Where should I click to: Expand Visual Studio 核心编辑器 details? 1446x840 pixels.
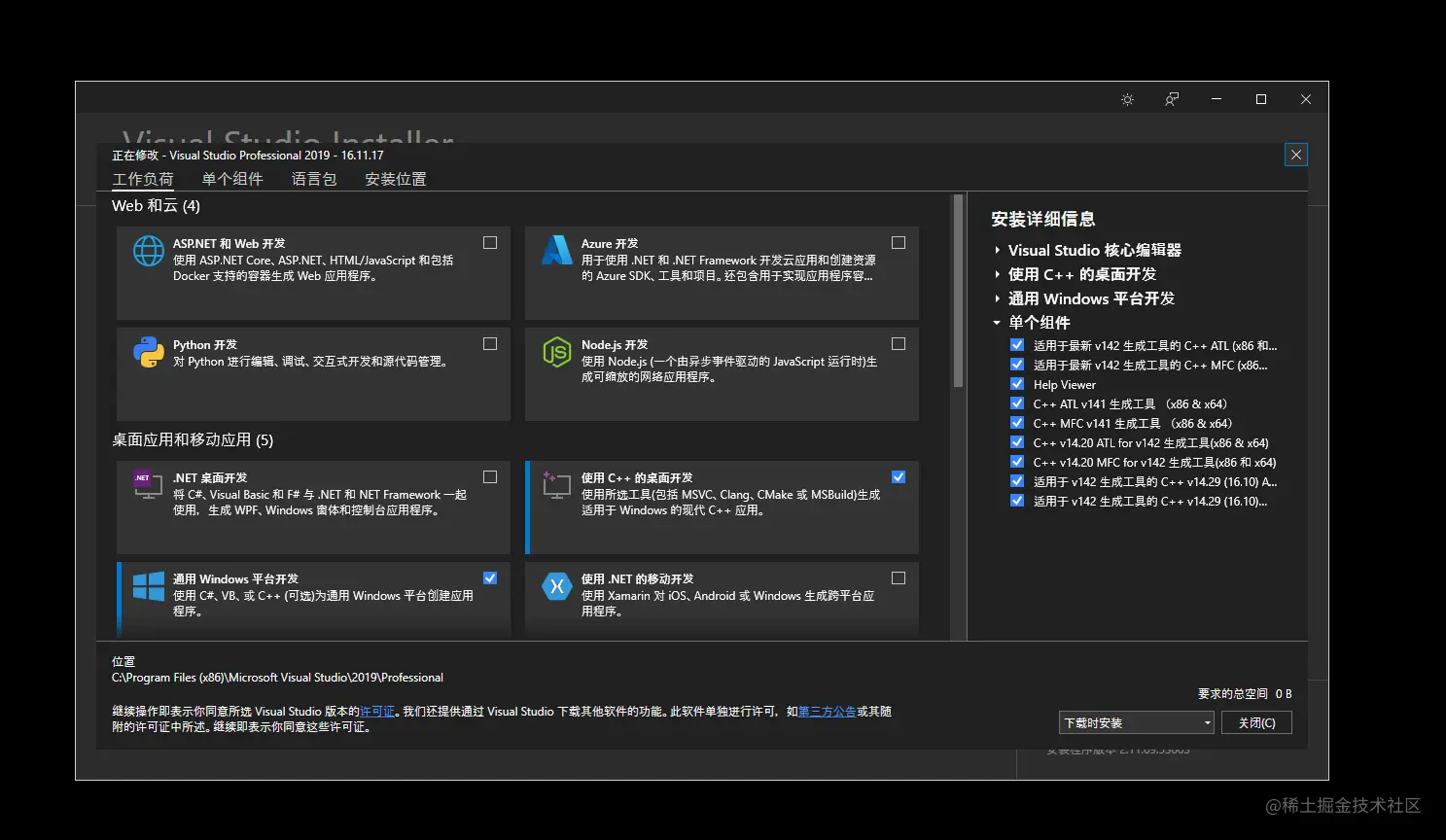[x=997, y=250]
